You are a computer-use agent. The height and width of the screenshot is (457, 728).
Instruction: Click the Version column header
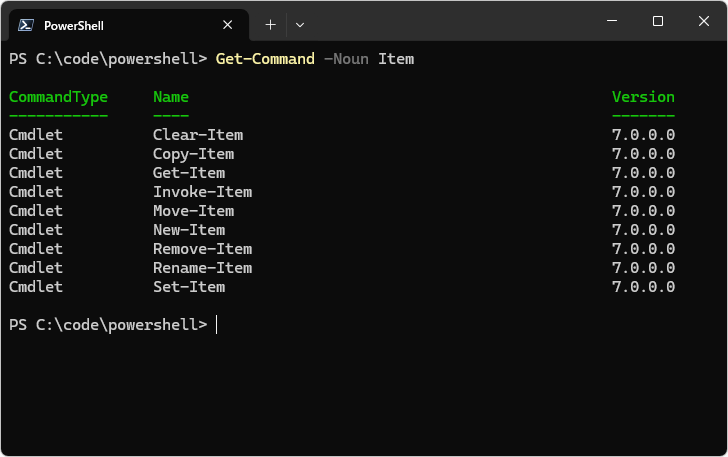tap(643, 97)
